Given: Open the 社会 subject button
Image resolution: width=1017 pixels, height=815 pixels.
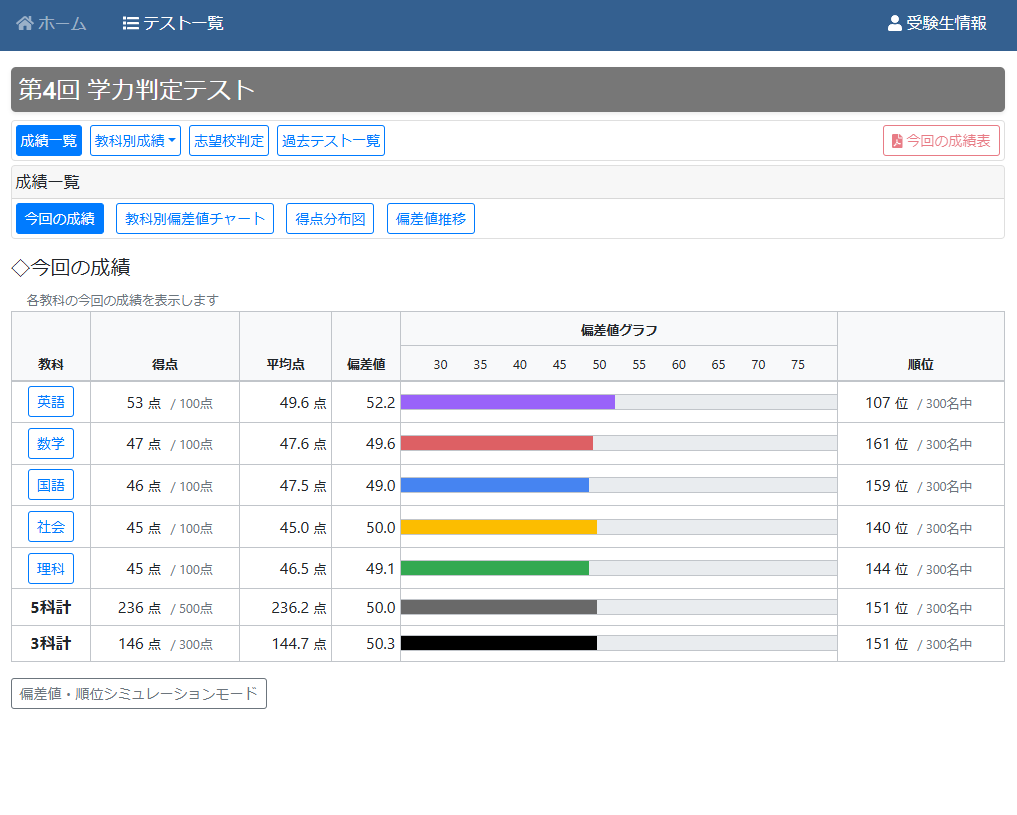Looking at the screenshot, I should tap(51, 526).
